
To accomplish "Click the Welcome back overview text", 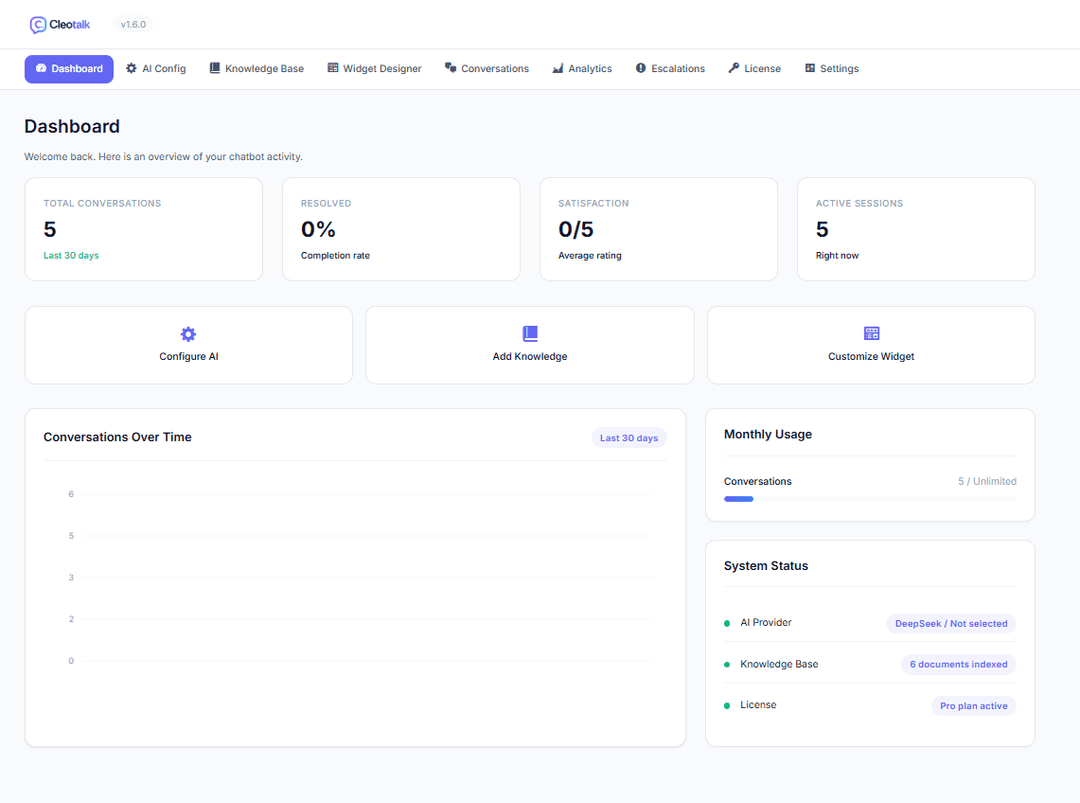I will coord(163,157).
